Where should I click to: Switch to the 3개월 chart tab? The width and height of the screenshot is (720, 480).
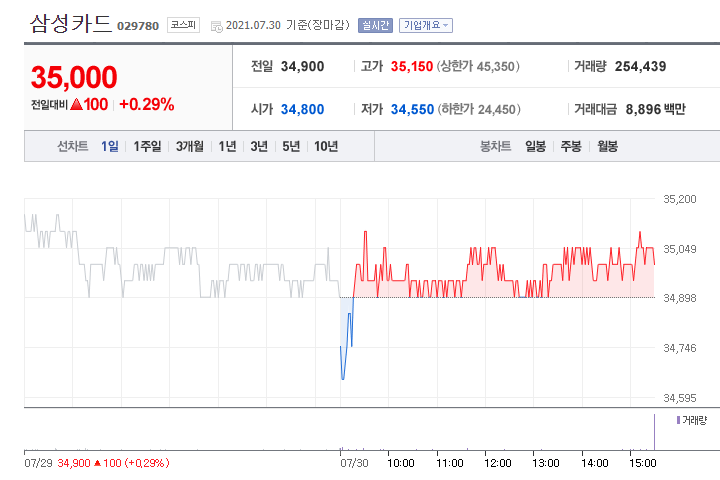tap(190, 146)
